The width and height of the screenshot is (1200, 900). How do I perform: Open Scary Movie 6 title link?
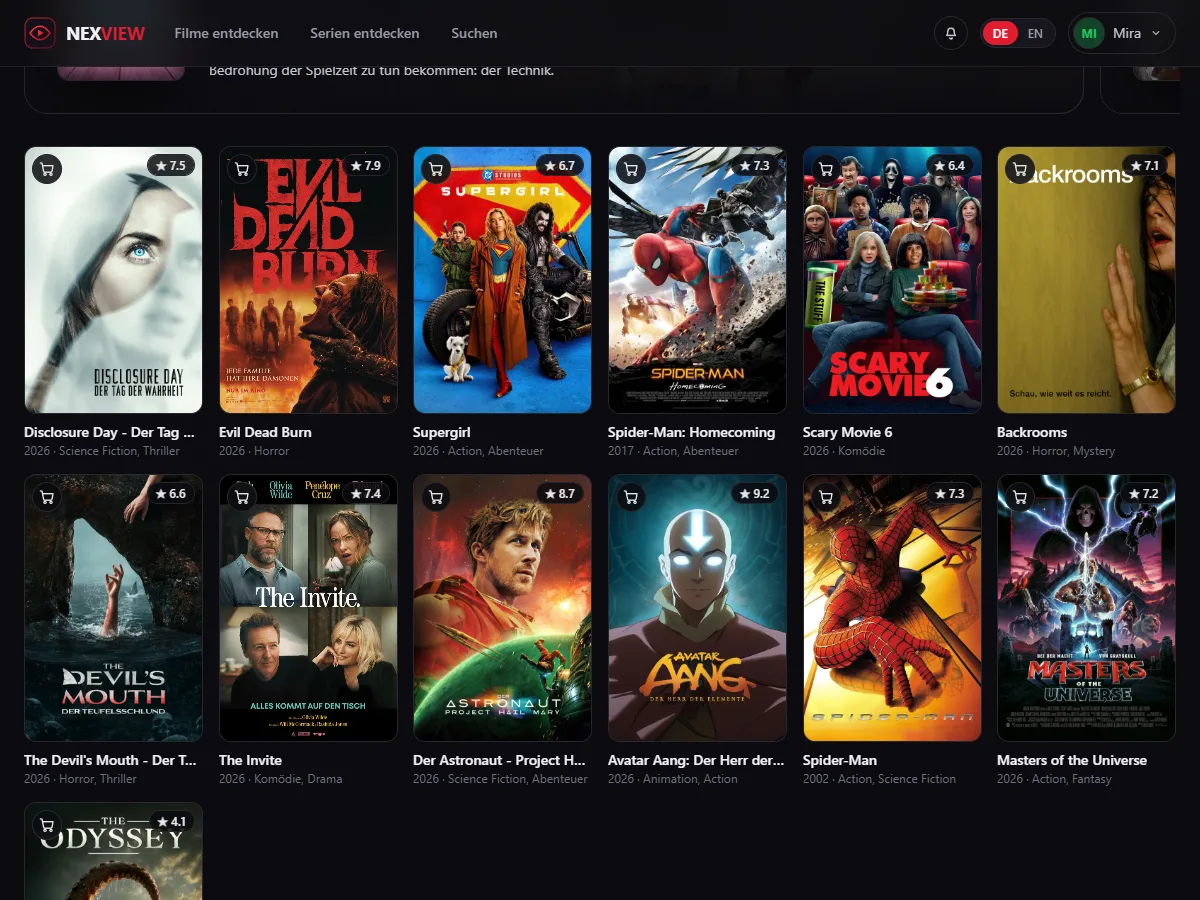click(847, 432)
